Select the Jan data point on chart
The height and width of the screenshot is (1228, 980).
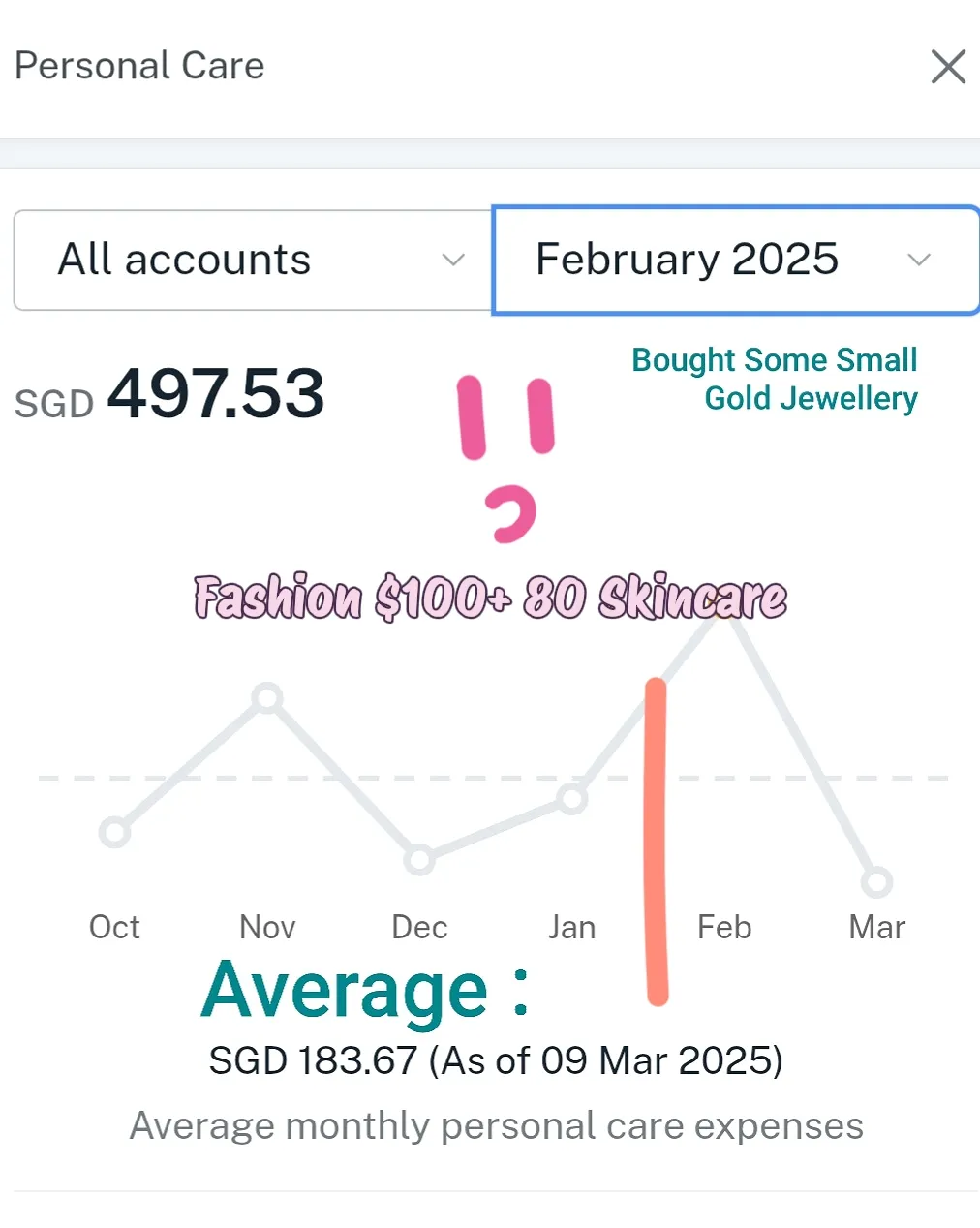coord(571,799)
